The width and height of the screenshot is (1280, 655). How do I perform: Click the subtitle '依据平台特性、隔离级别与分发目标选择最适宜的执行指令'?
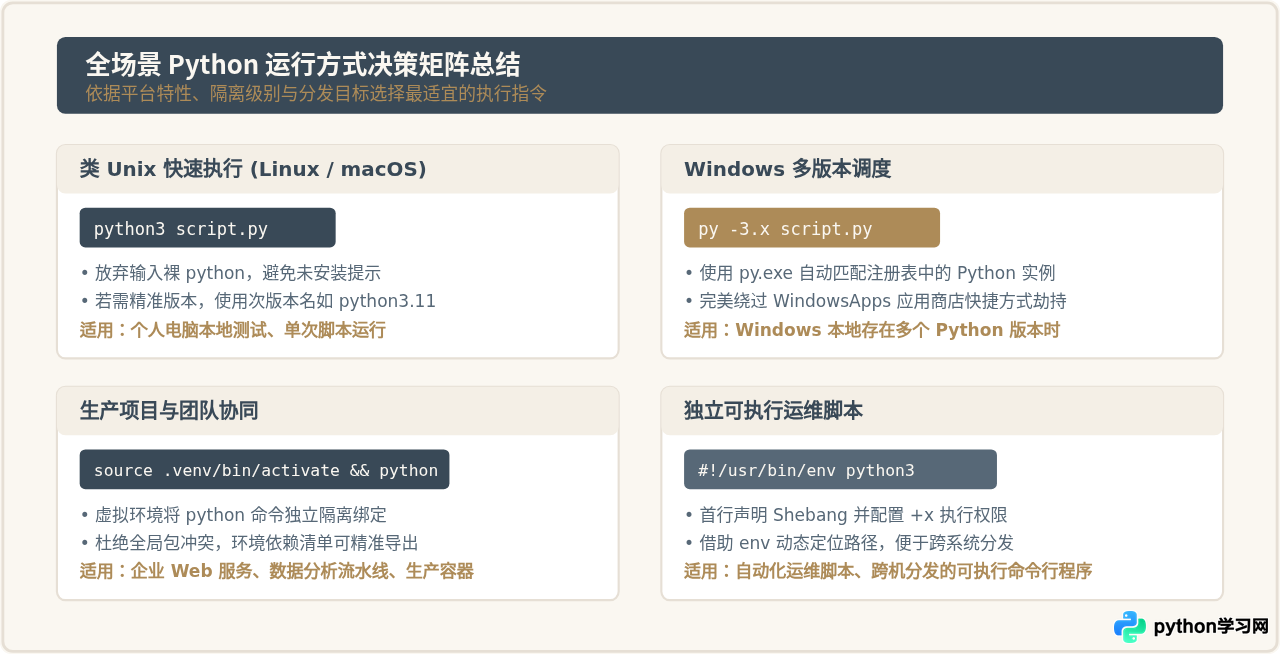click(x=316, y=94)
